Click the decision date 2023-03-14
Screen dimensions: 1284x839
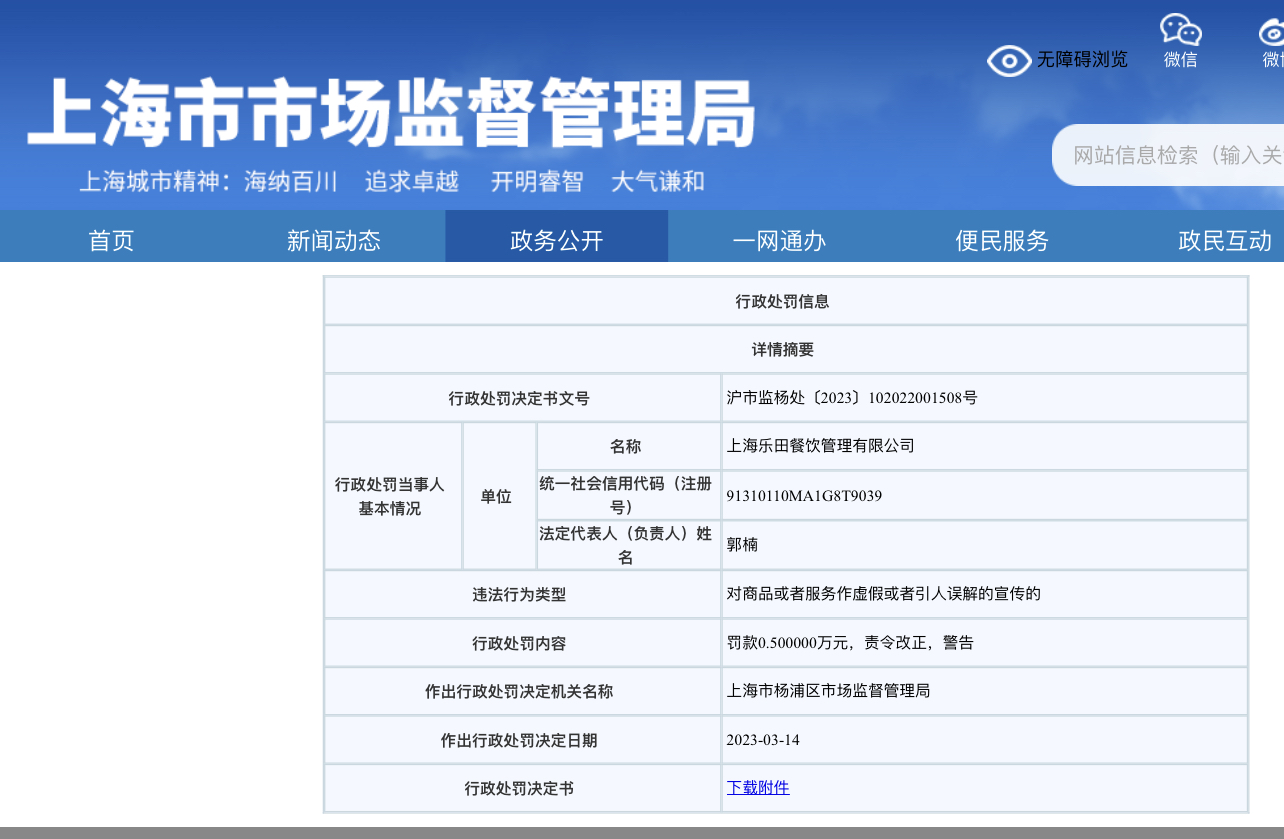point(763,740)
